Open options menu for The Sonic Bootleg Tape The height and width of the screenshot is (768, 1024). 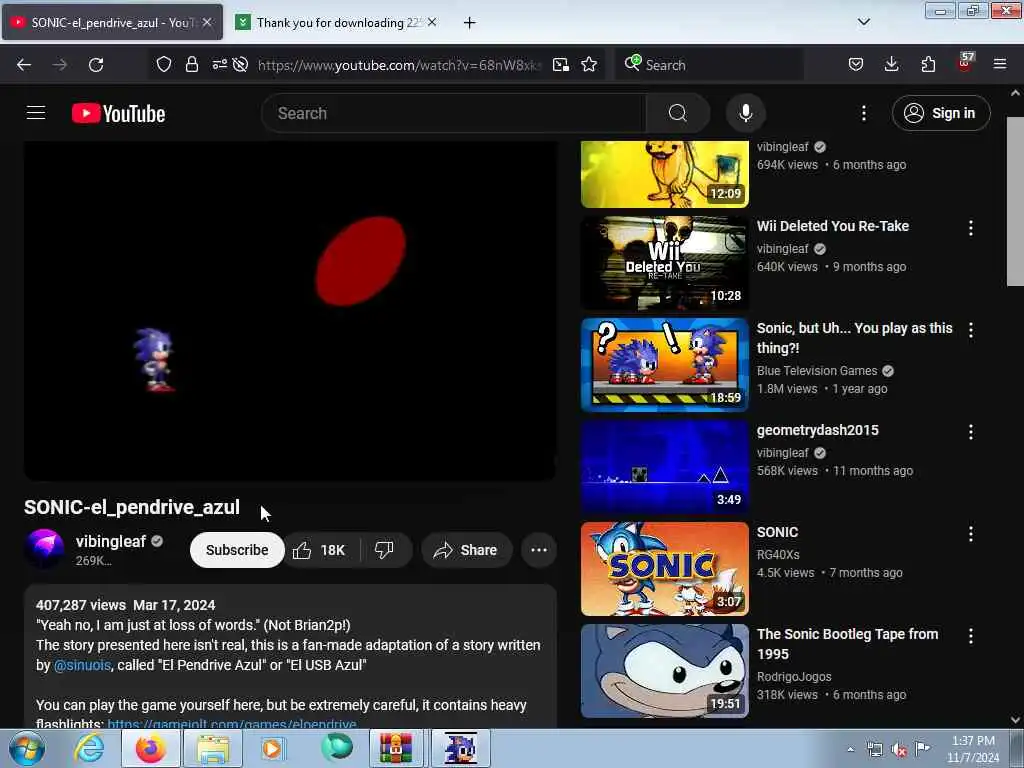(970, 635)
